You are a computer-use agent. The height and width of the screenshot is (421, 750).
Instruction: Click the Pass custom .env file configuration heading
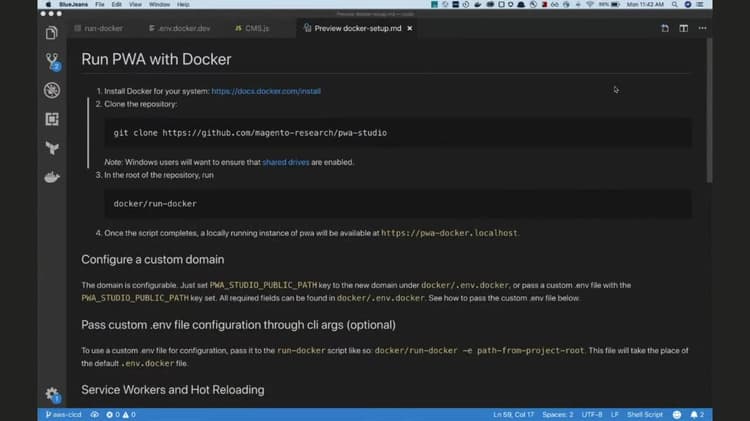click(238, 325)
